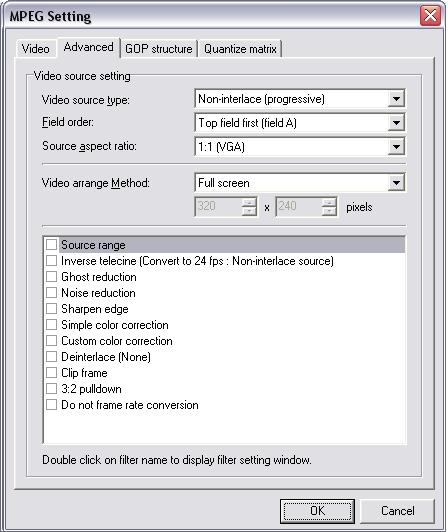Enable the Source range checkbox
Image resolution: width=448 pixels, height=532 pixels.
52,245
